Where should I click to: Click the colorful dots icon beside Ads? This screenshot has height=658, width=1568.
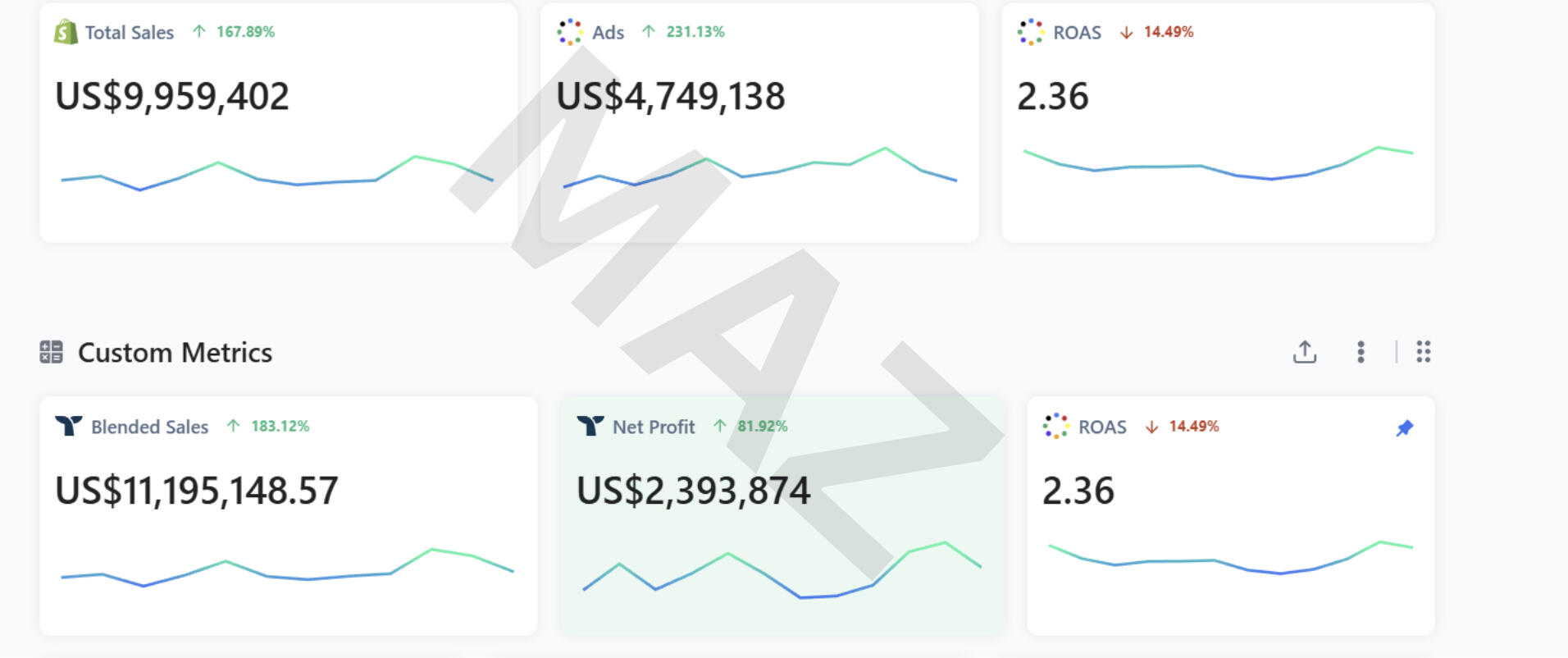pyautogui.click(x=569, y=32)
